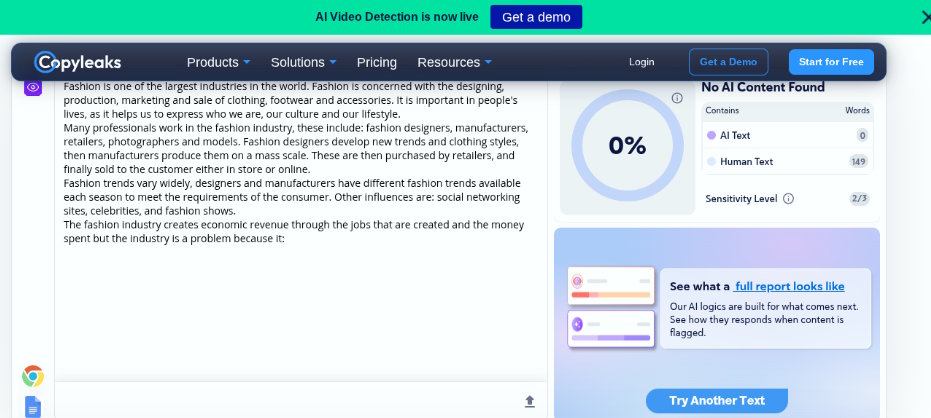Click the Words column header
The image size is (931, 418).
click(857, 110)
